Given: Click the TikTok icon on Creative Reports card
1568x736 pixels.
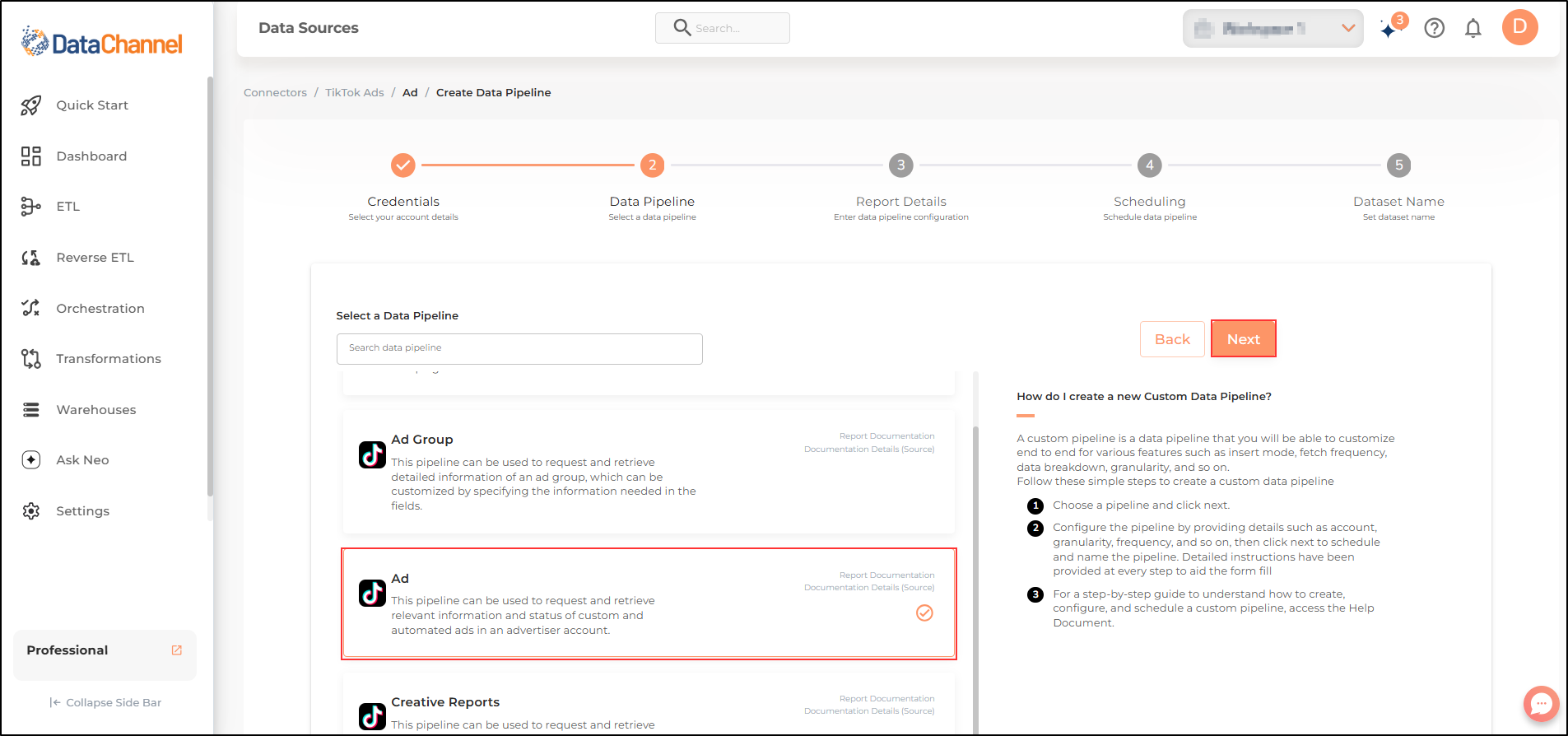Looking at the screenshot, I should [x=372, y=716].
